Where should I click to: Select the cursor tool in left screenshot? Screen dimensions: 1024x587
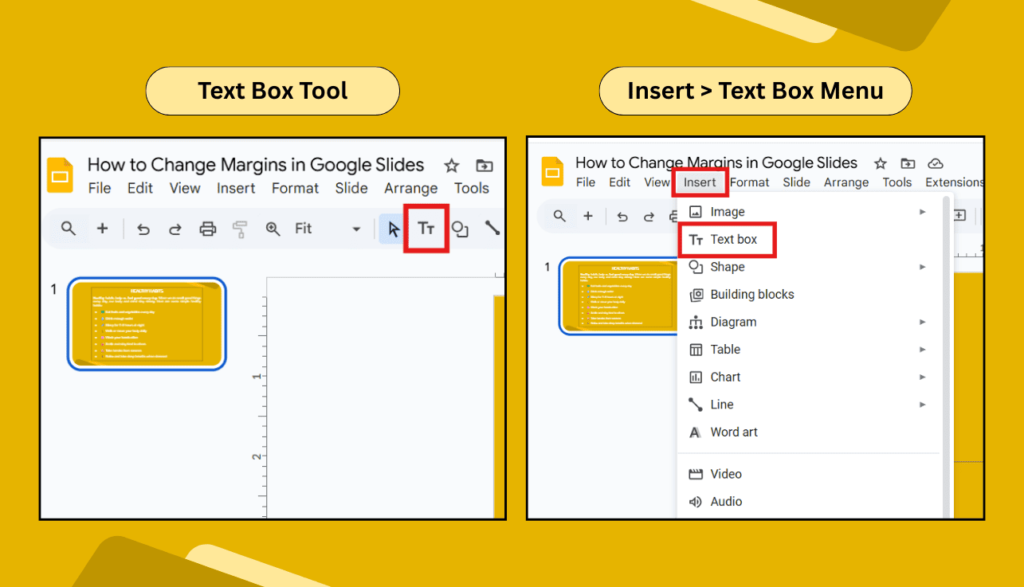pos(393,229)
